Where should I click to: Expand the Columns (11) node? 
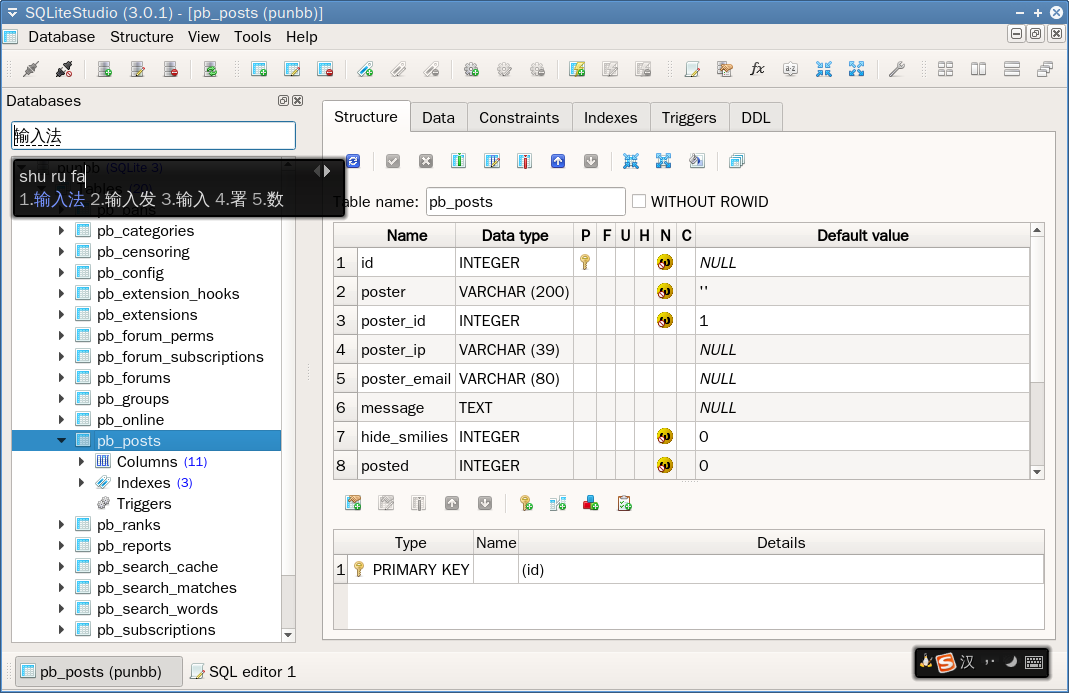82,462
